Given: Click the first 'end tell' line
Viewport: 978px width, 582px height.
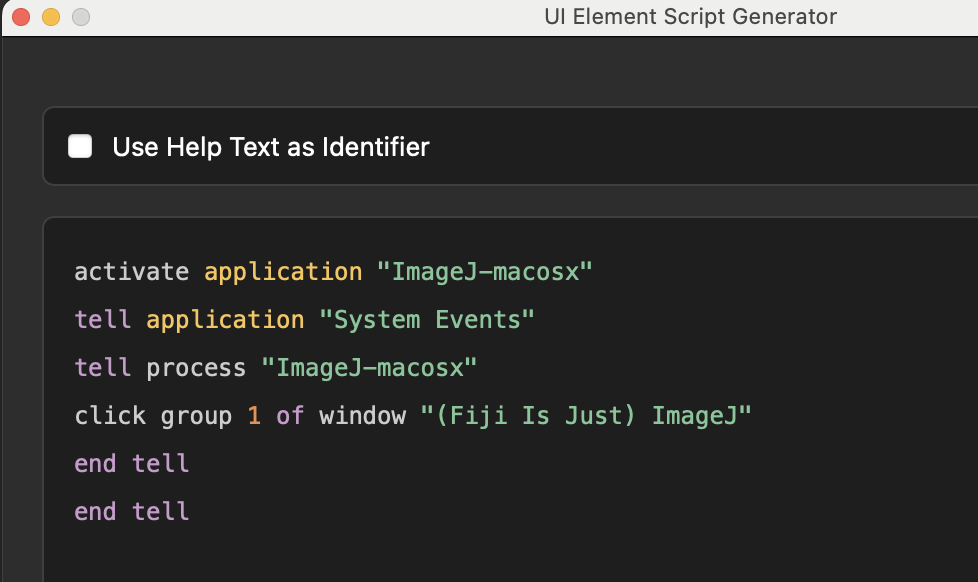Looking at the screenshot, I should pyautogui.click(x=132, y=464).
